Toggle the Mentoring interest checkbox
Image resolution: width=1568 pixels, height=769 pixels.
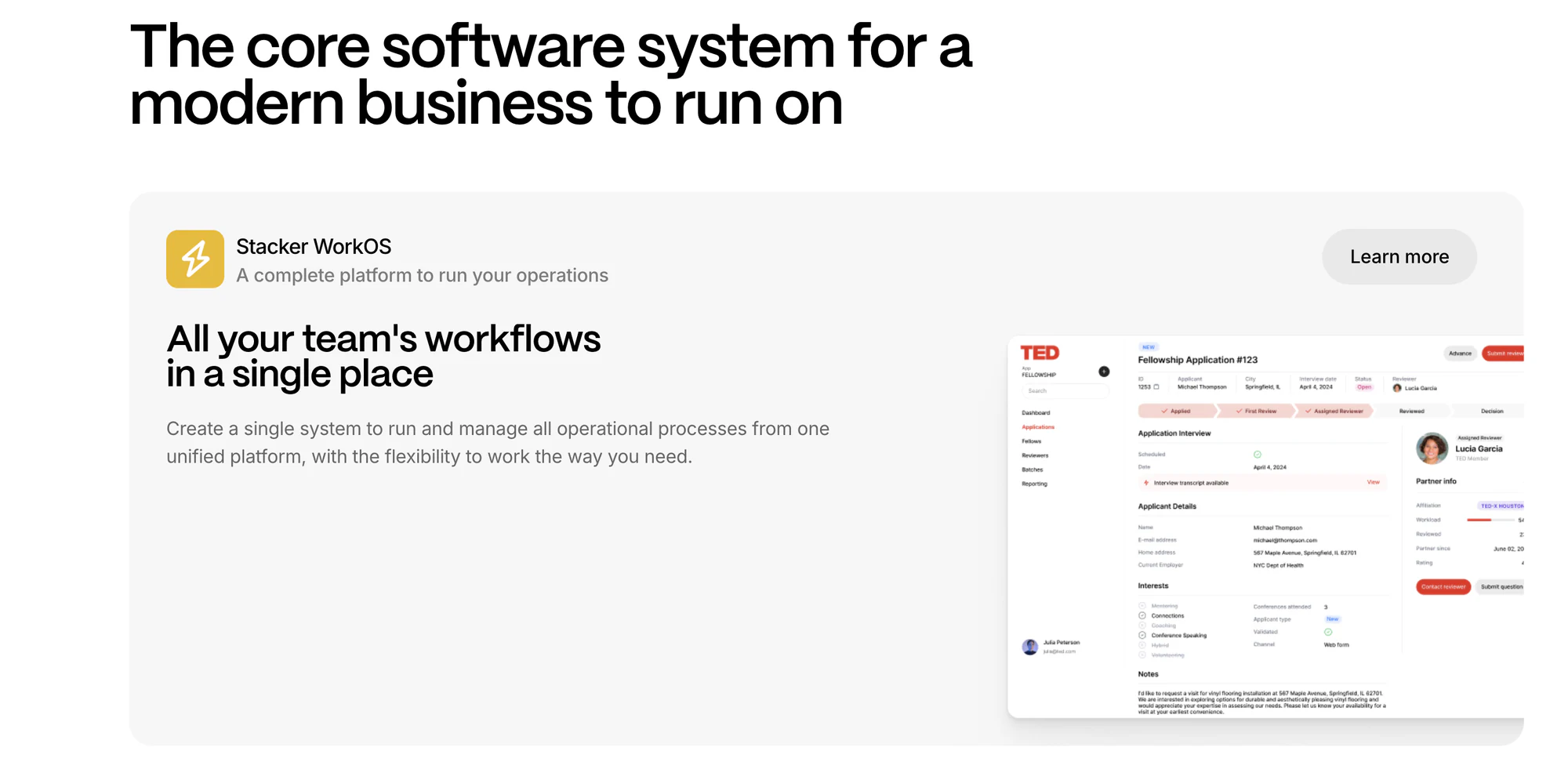[x=1142, y=606]
